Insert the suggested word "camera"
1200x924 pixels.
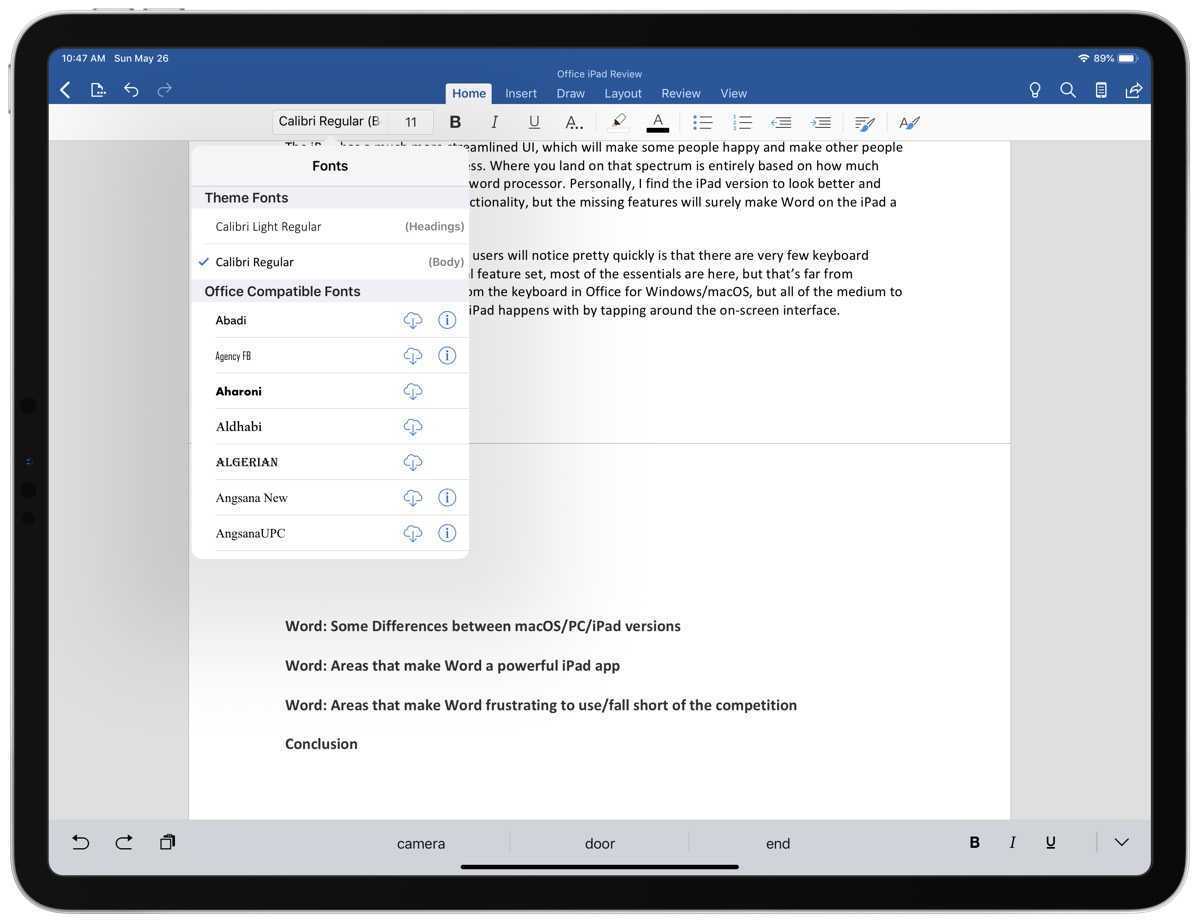(421, 843)
